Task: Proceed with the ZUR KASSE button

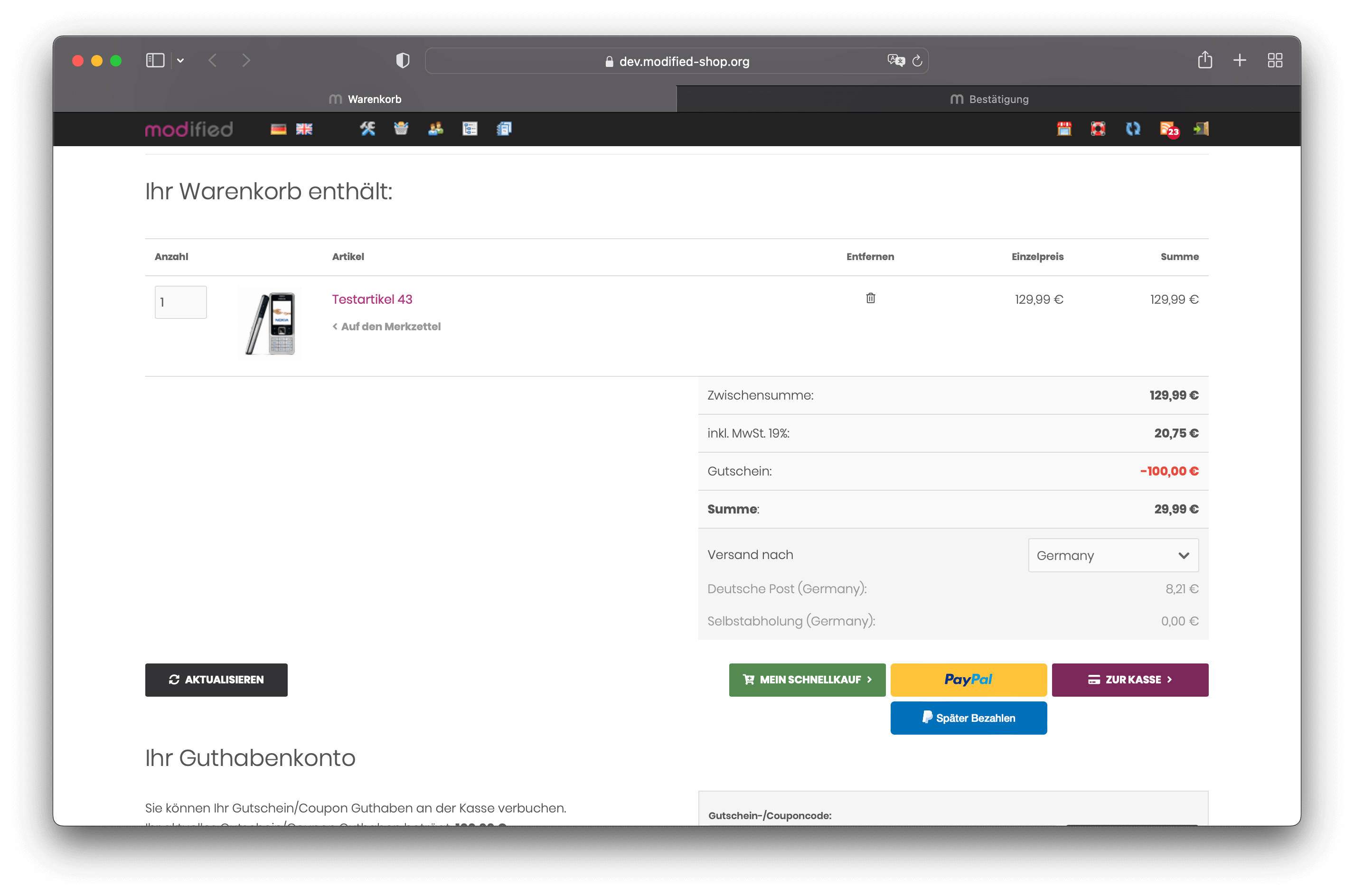Action: click(x=1129, y=680)
